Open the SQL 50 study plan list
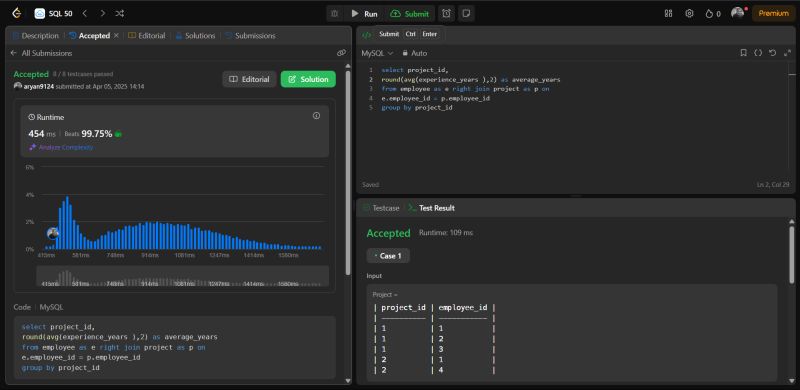Image resolution: width=800 pixels, height=390 pixels. (x=54, y=14)
